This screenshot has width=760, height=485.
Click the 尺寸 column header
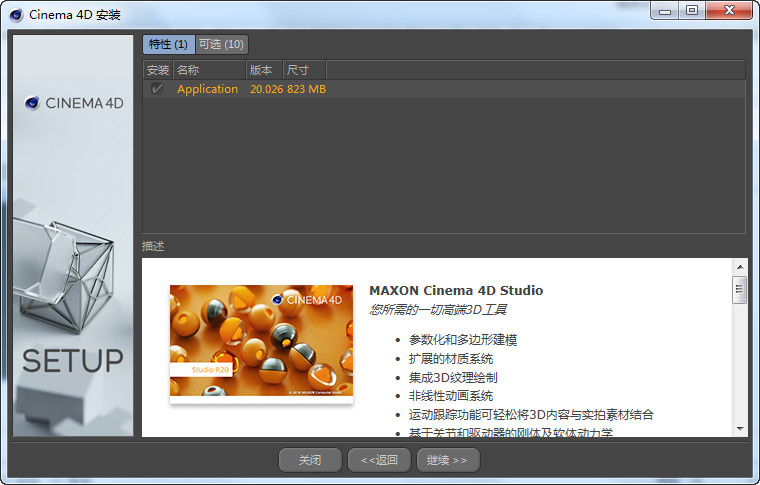pyautogui.click(x=304, y=70)
